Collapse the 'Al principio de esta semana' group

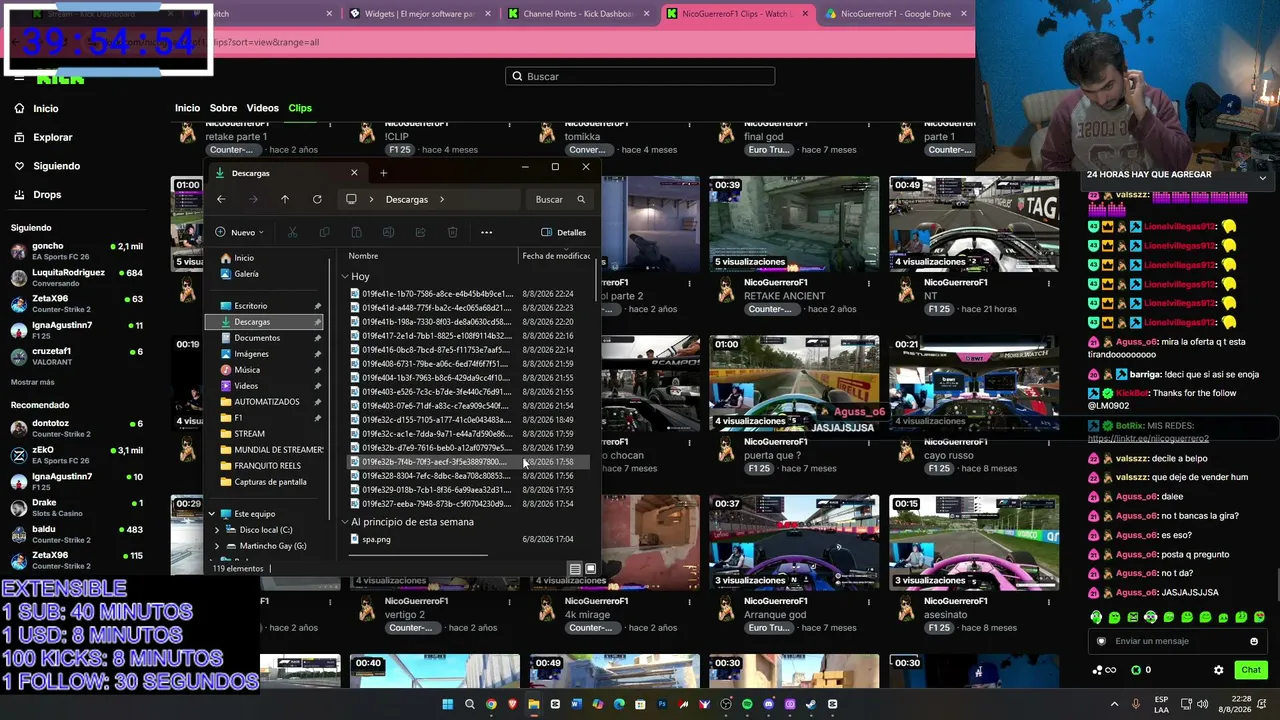point(345,522)
